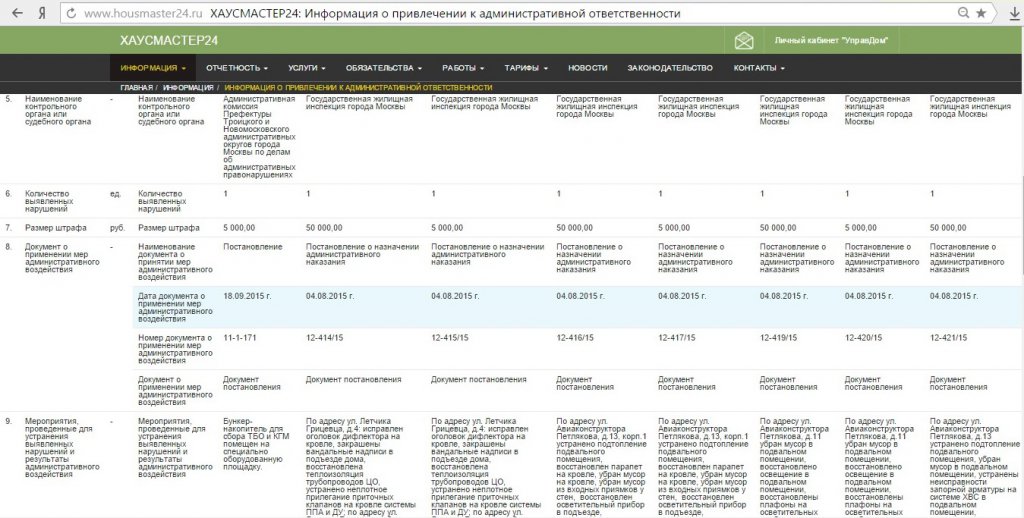
Task: Go back with the browser back arrow
Action: (17, 13)
